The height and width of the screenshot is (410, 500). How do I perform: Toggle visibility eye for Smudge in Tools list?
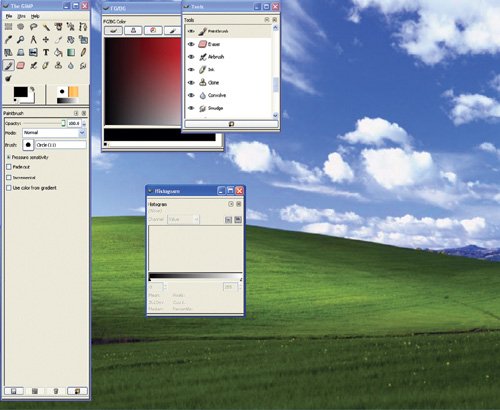click(x=191, y=108)
